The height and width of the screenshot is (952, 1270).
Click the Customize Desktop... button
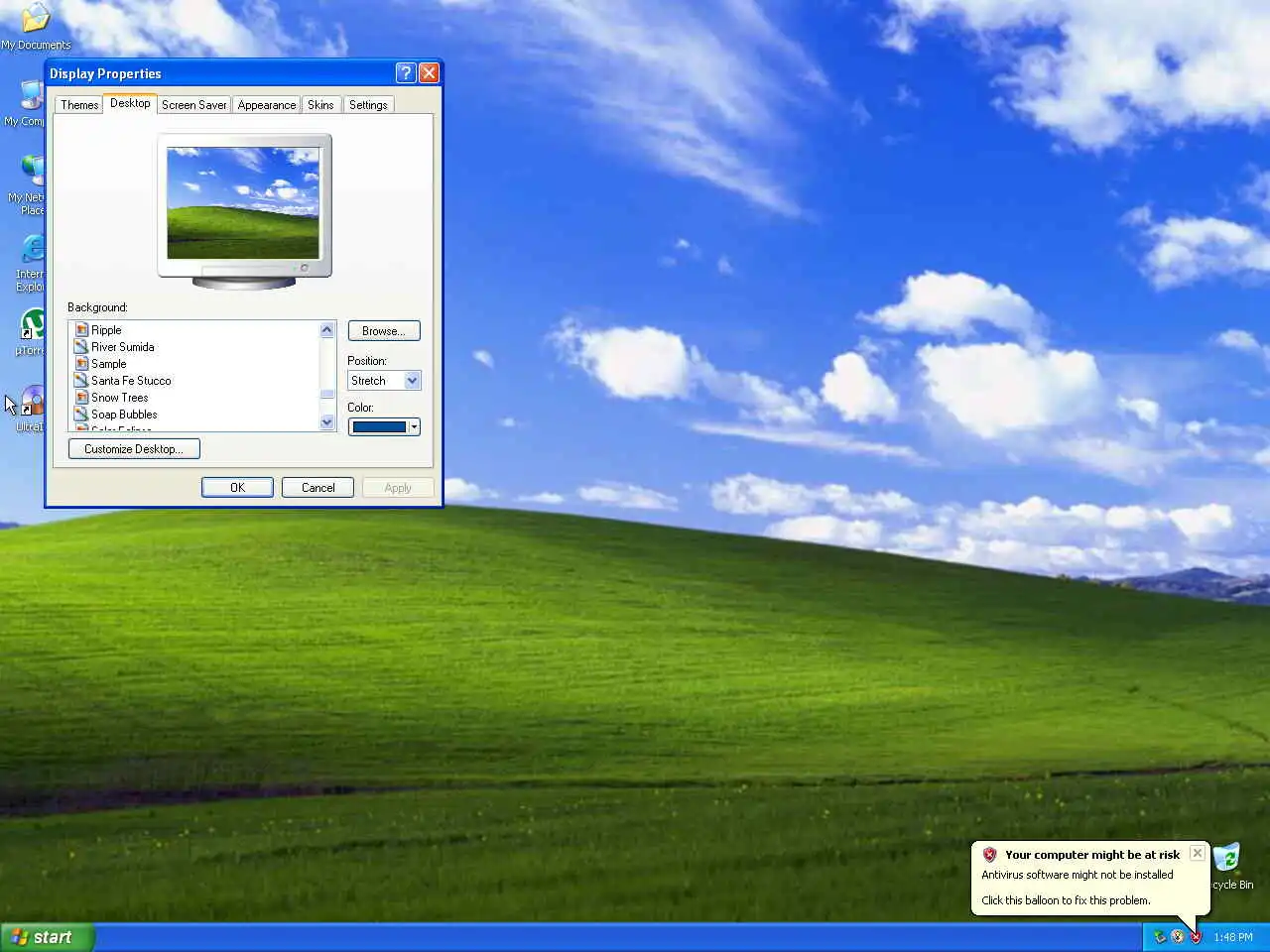point(134,449)
